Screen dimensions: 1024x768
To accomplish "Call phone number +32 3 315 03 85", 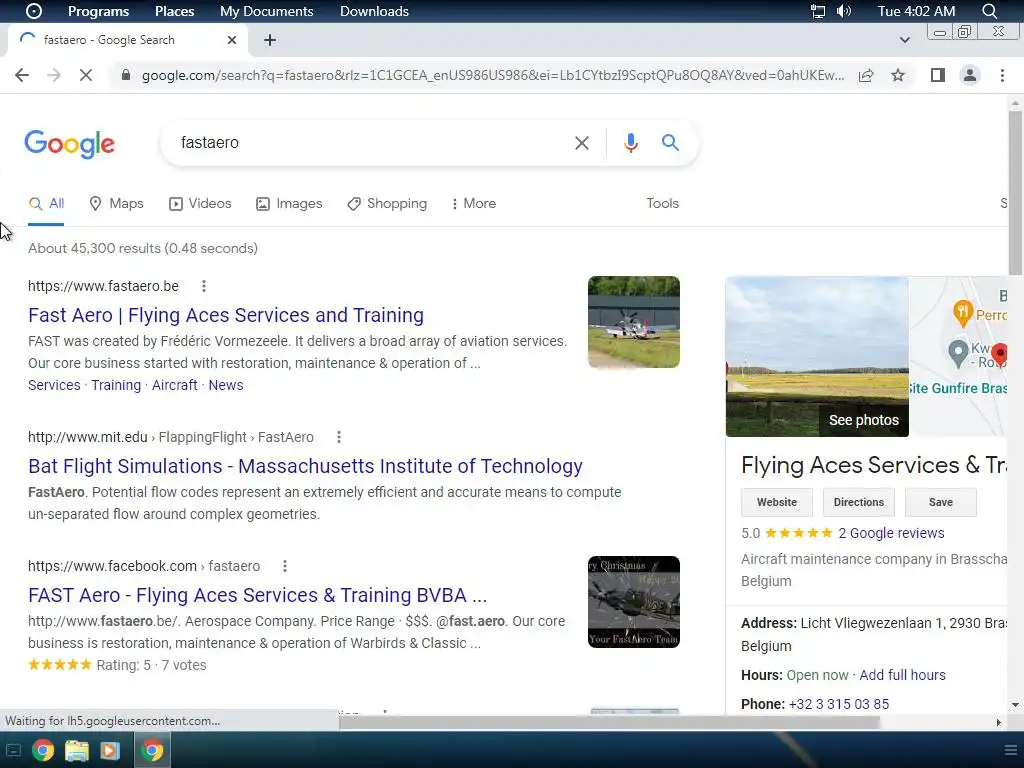I will pos(839,705).
